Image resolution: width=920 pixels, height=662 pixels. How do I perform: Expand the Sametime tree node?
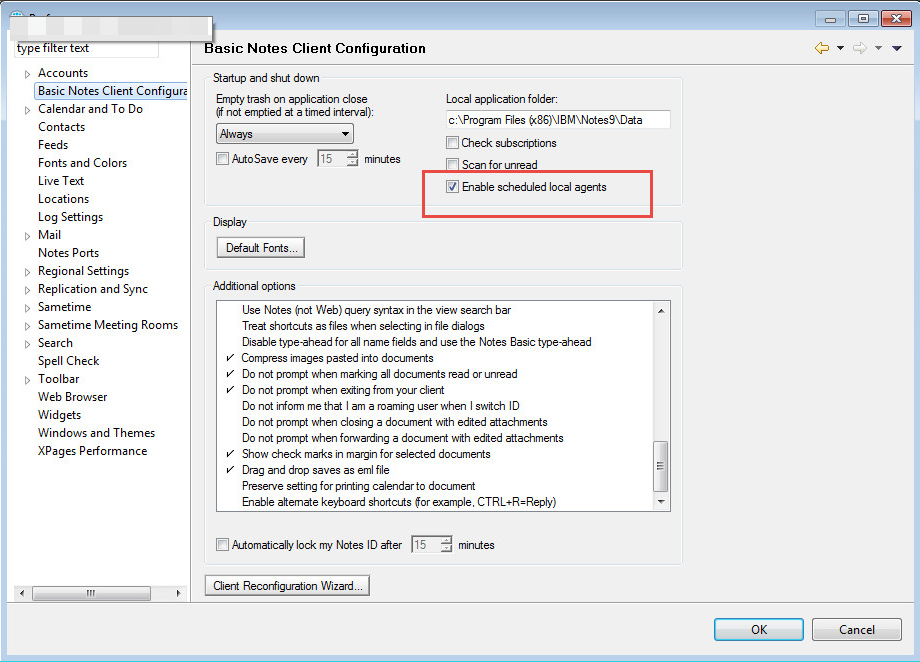tap(27, 308)
